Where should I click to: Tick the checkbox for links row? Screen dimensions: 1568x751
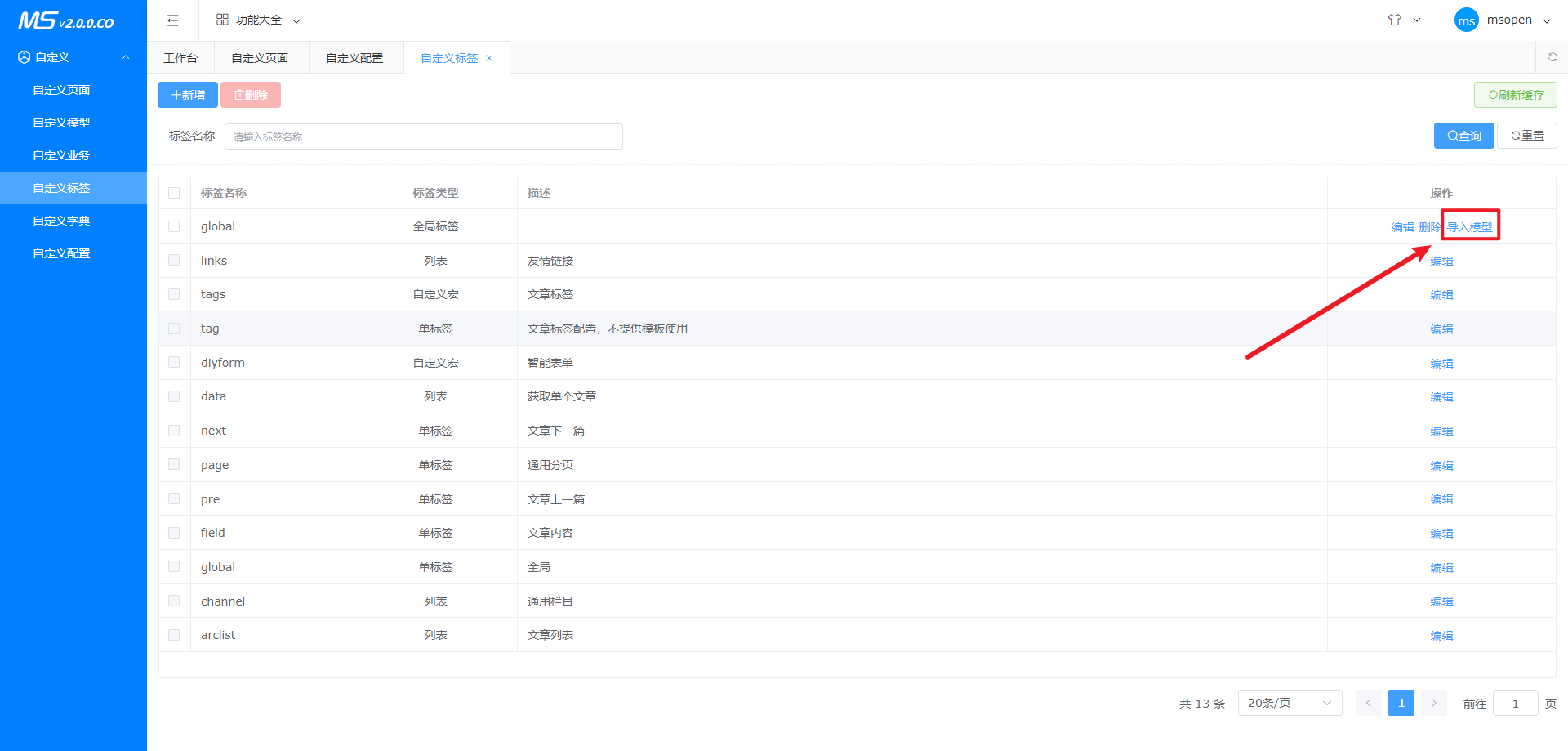[x=174, y=260]
